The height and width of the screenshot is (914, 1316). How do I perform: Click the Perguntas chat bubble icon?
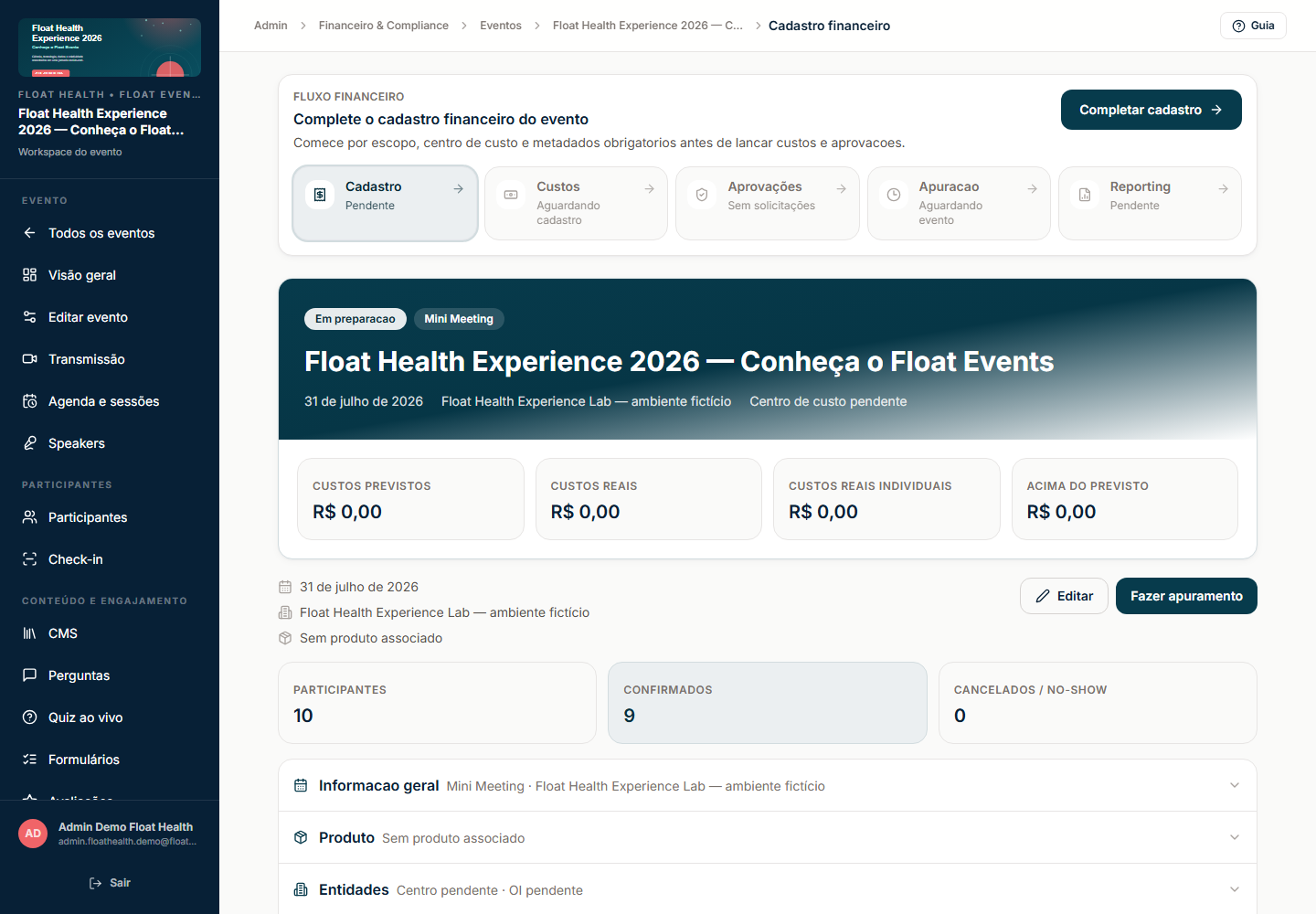point(29,675)
